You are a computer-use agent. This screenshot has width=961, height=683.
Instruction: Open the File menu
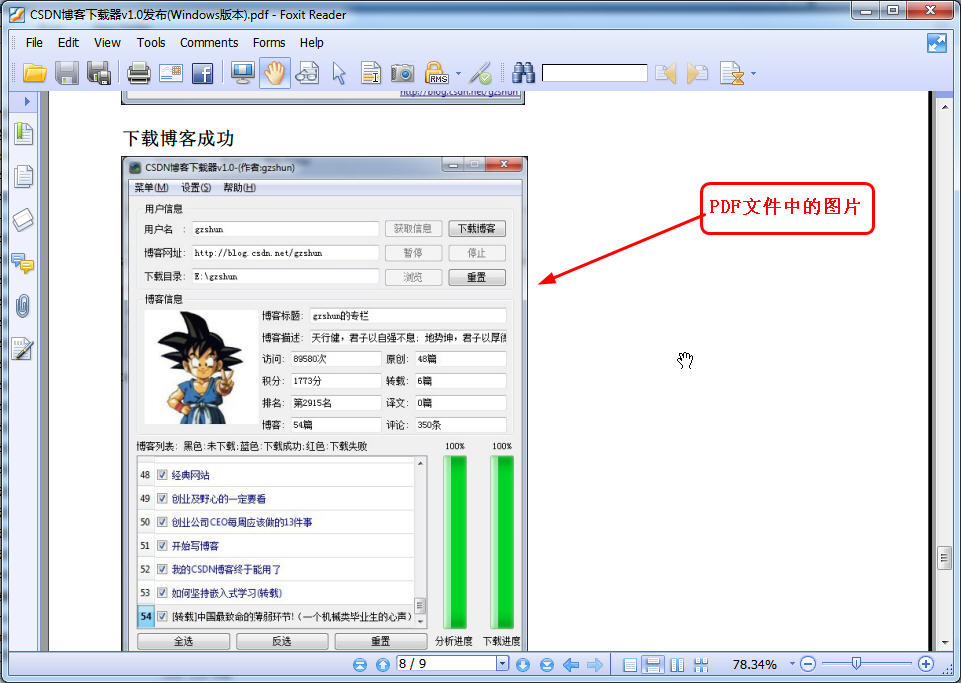pos(34,42)
